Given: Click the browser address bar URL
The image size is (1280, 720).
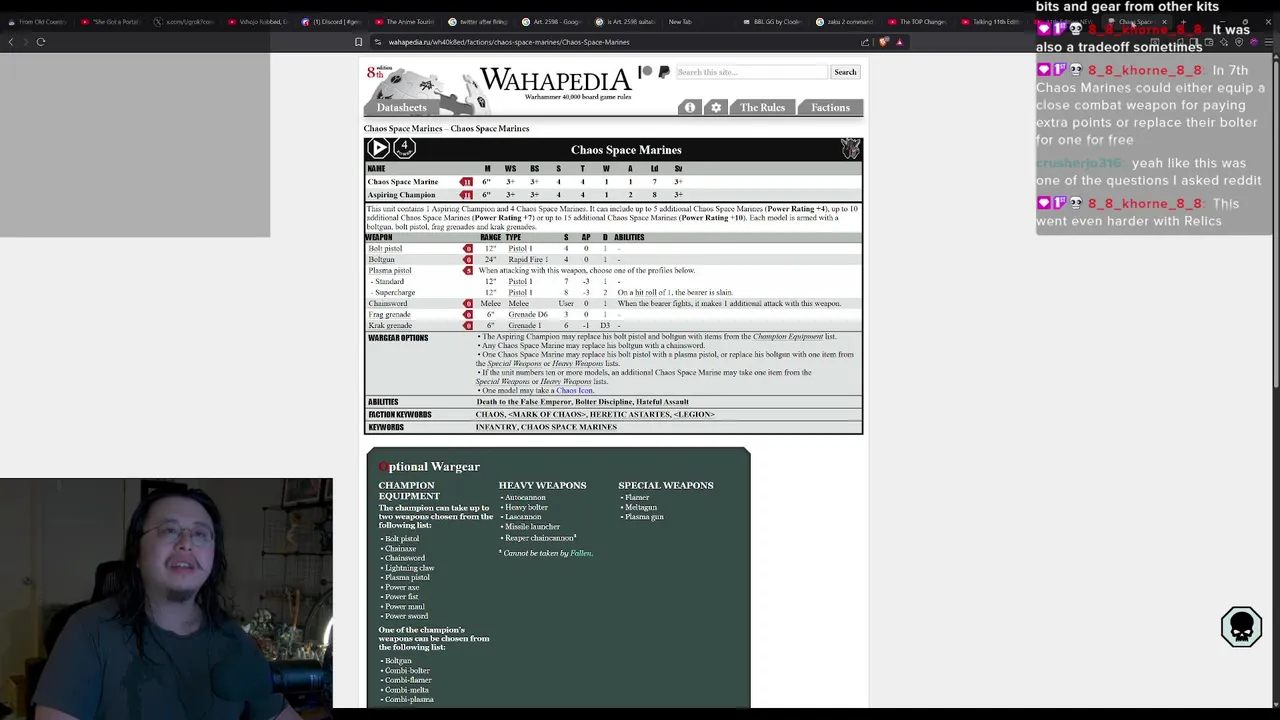Looking at the screenshot, I should click(x=508, y=42).
